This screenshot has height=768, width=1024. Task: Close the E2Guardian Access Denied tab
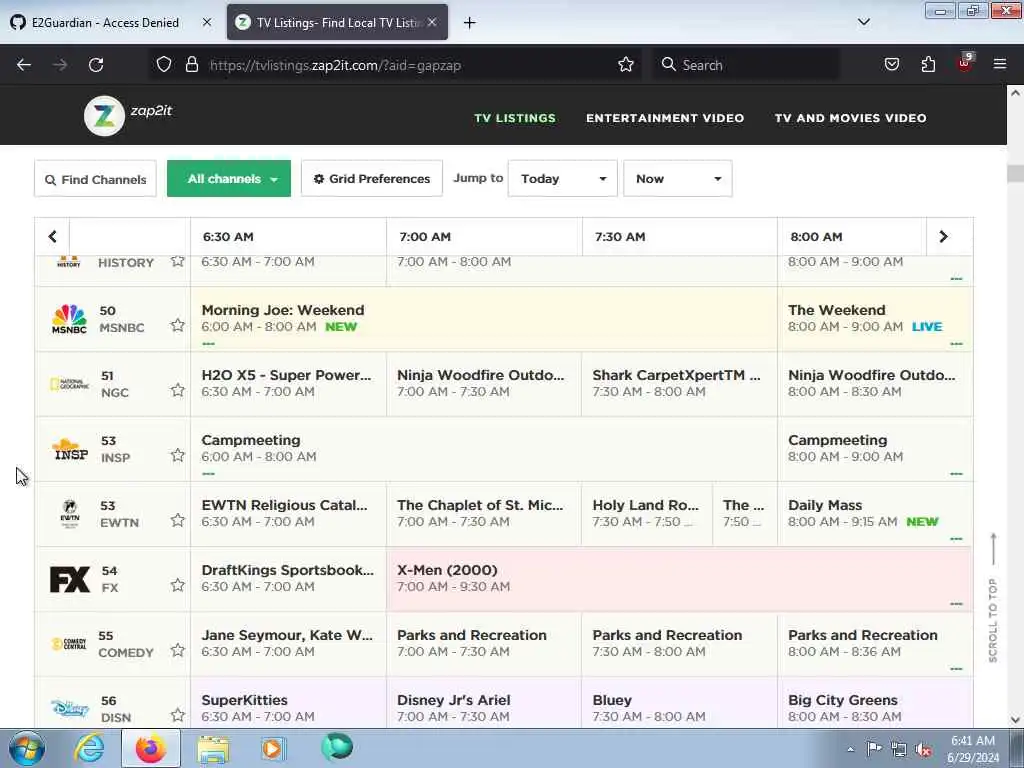(x=207, y=22)
